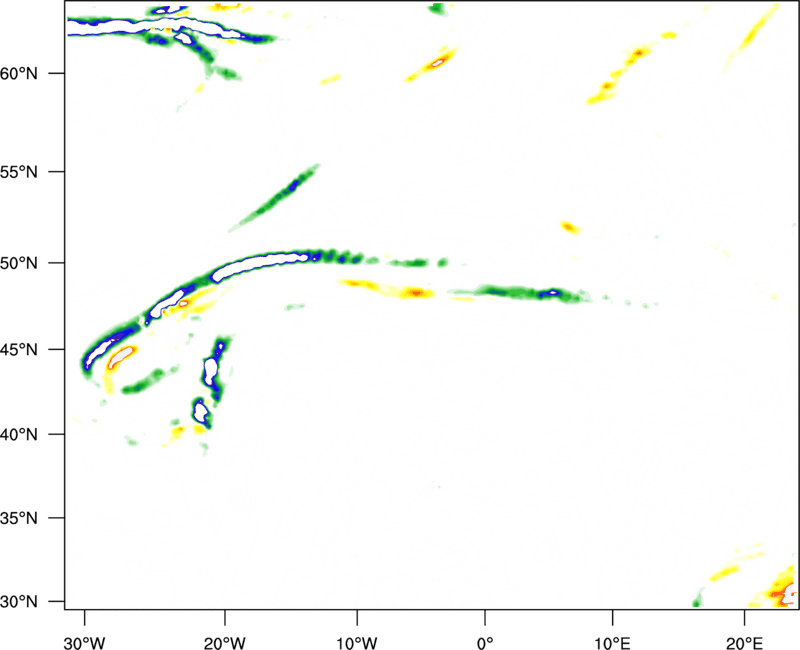Click the 35°N latitude label
This screenshot has width=800, height=650.
[x=19, y=518]
